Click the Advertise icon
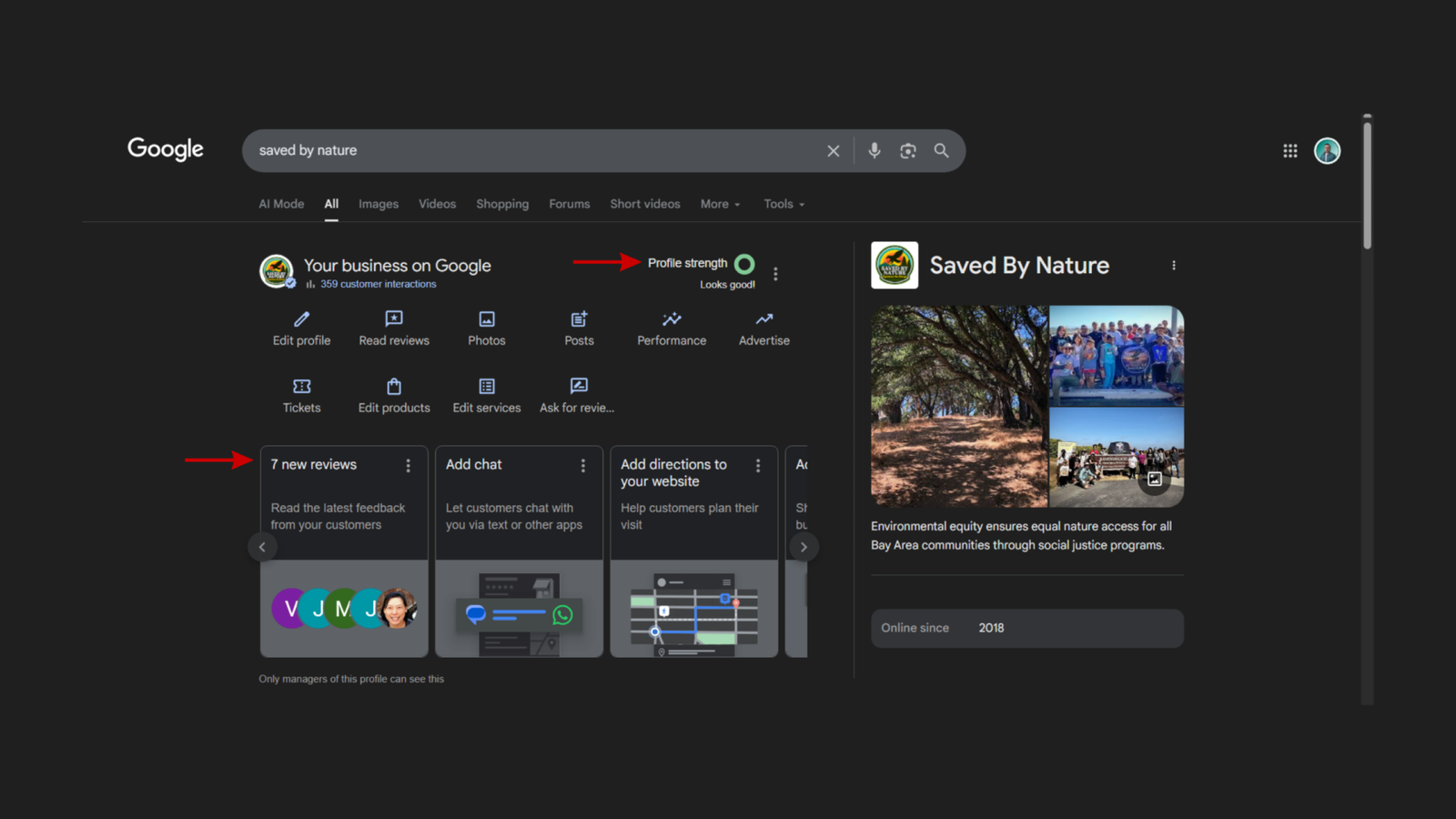Image resolution: width=1456 pixels, height=819 pixels. coord(763,320)
